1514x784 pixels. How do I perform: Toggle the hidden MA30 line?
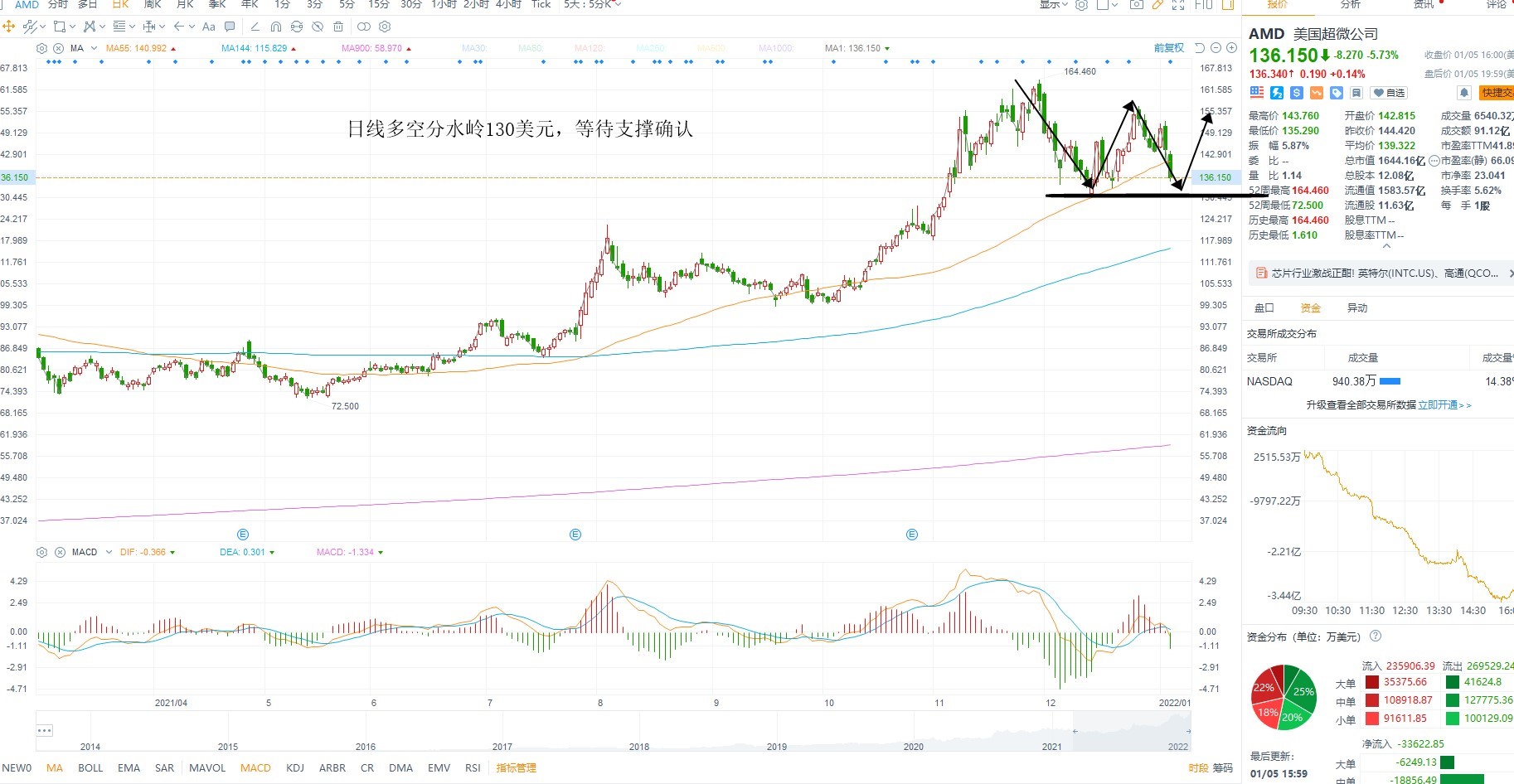pyautogui.click(x=473, y=48)
